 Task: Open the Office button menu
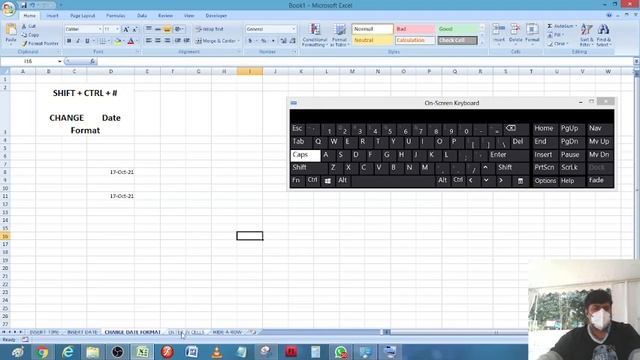coord(8,9)
